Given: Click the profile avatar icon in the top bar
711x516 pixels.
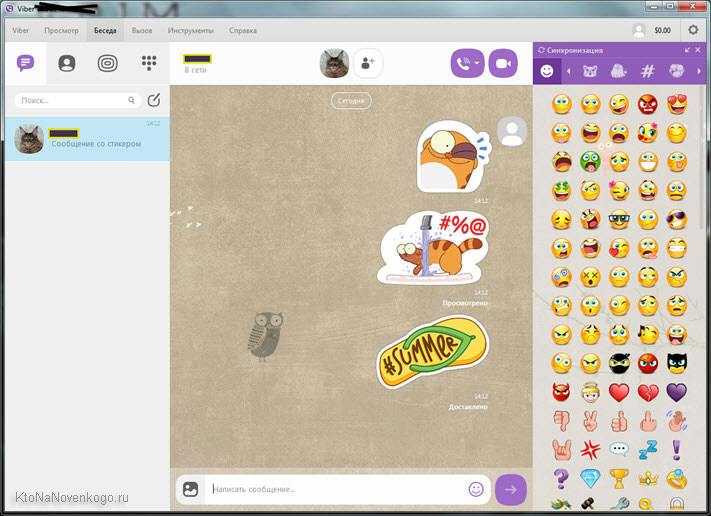Looking at the screenshot, I should click(638, 30).
